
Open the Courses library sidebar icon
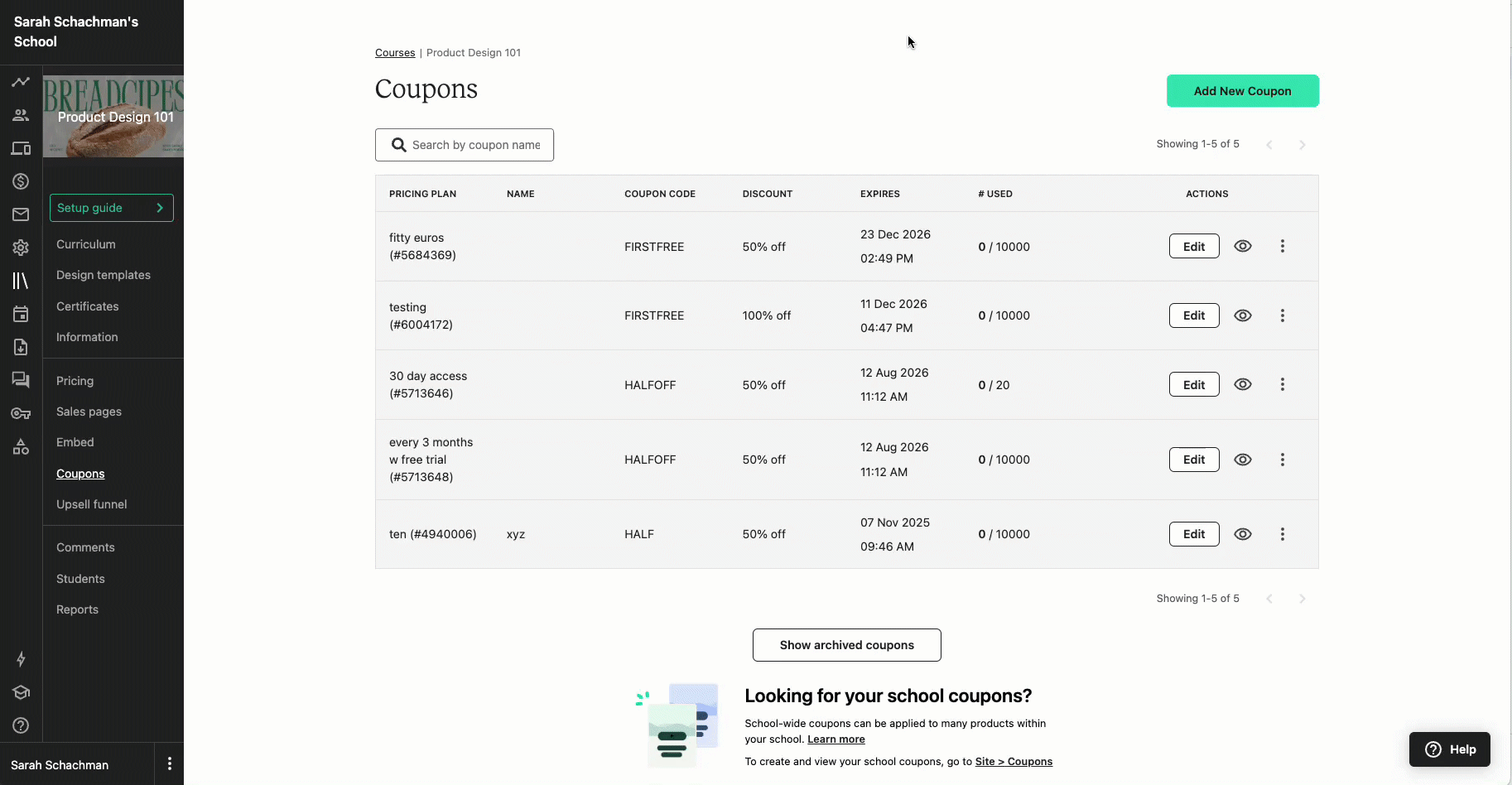point(21,281)
